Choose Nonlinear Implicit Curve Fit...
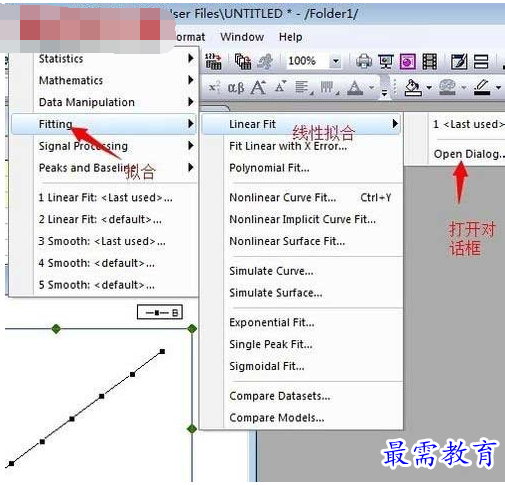 click(x=301, y=219)
